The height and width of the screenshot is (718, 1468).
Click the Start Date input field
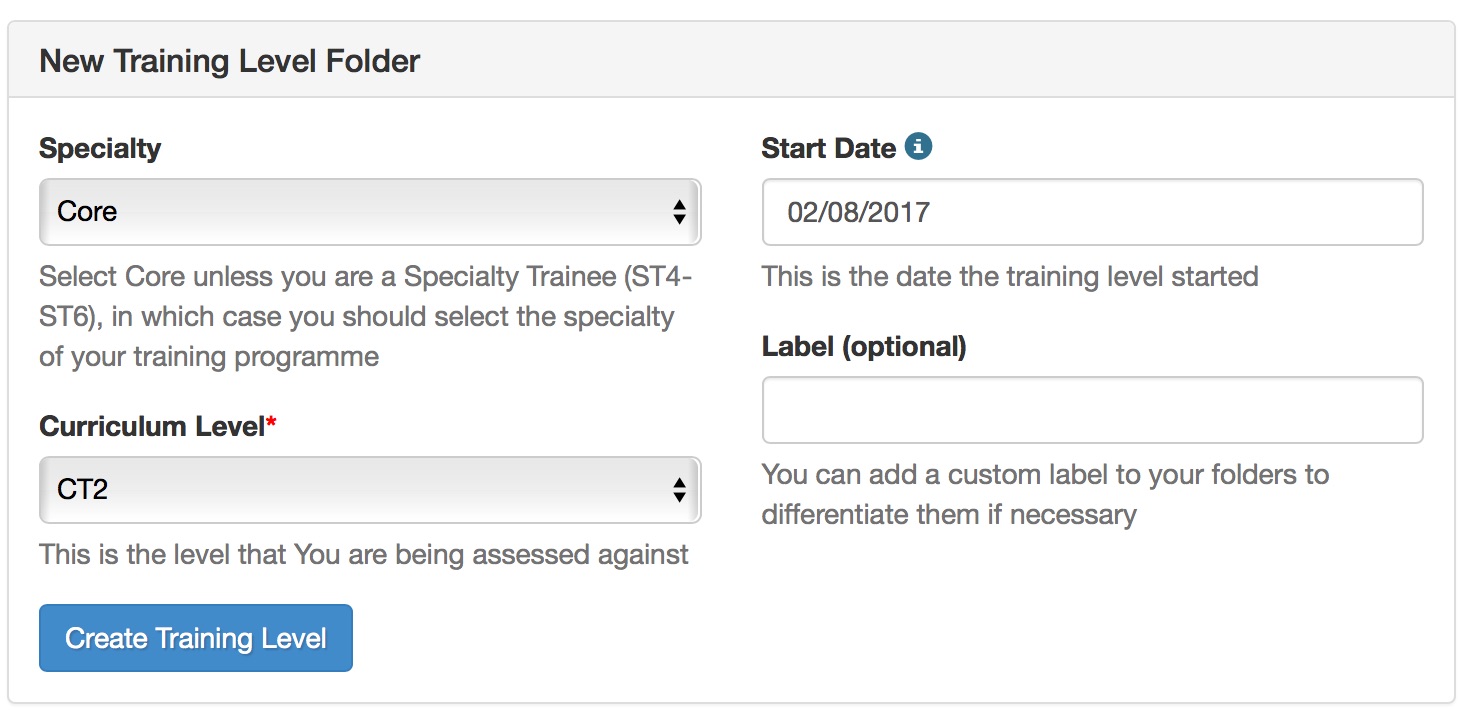(1092, 212)
